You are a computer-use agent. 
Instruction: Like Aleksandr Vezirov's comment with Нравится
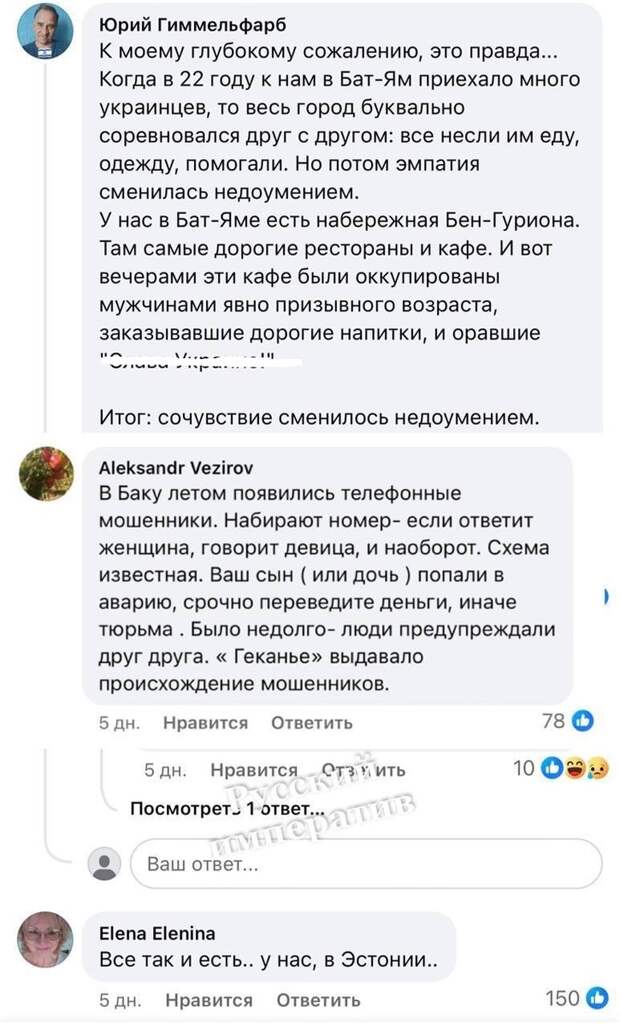pos(205,723)
